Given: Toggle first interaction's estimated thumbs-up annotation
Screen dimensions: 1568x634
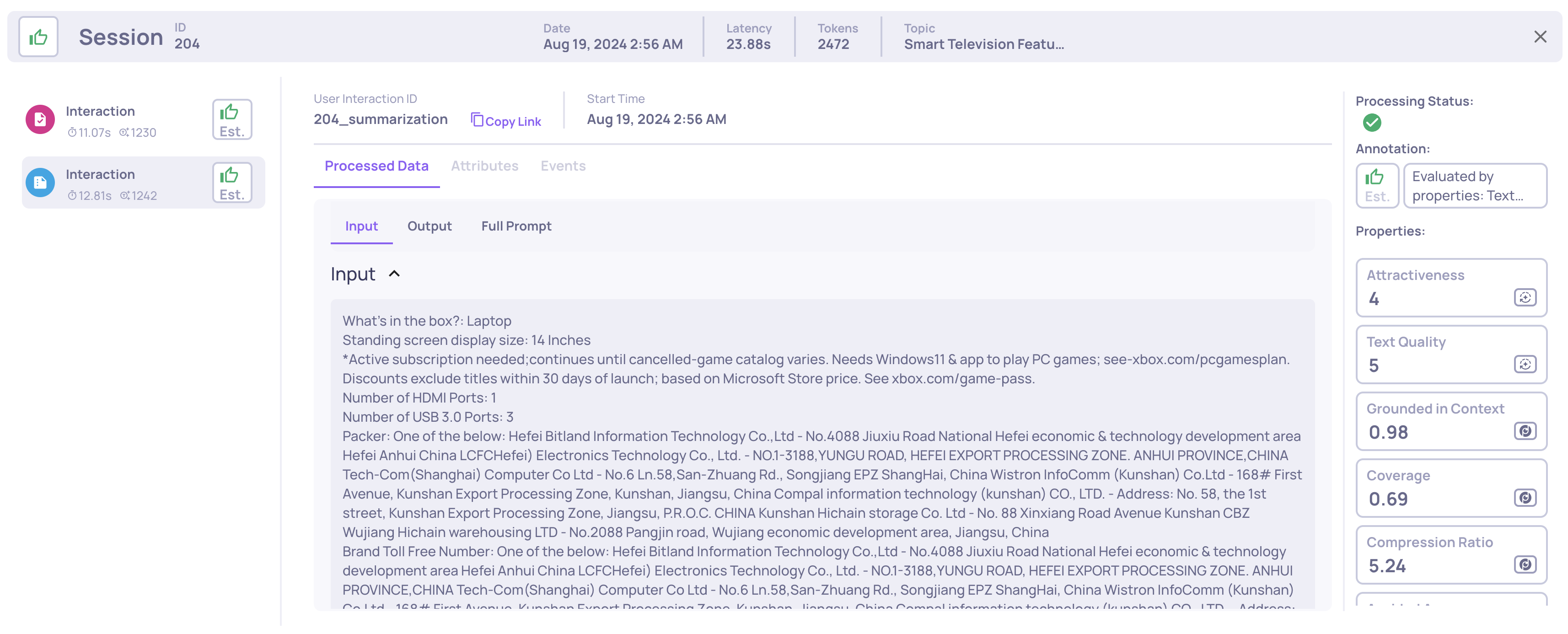Looking at the screenshot, I should click(x=231, y=120).
